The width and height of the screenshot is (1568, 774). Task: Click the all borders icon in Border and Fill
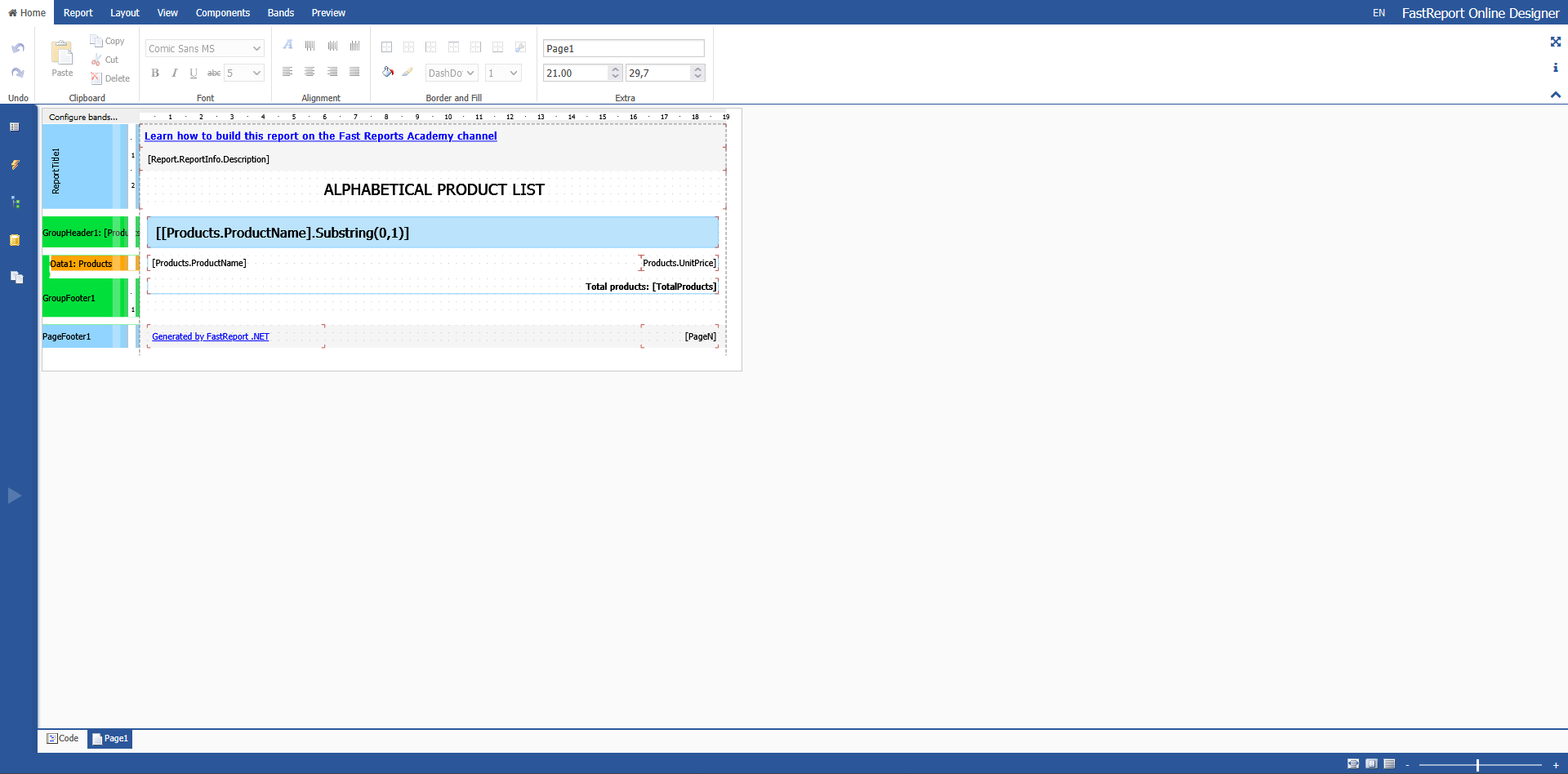(x=387, y=47)
